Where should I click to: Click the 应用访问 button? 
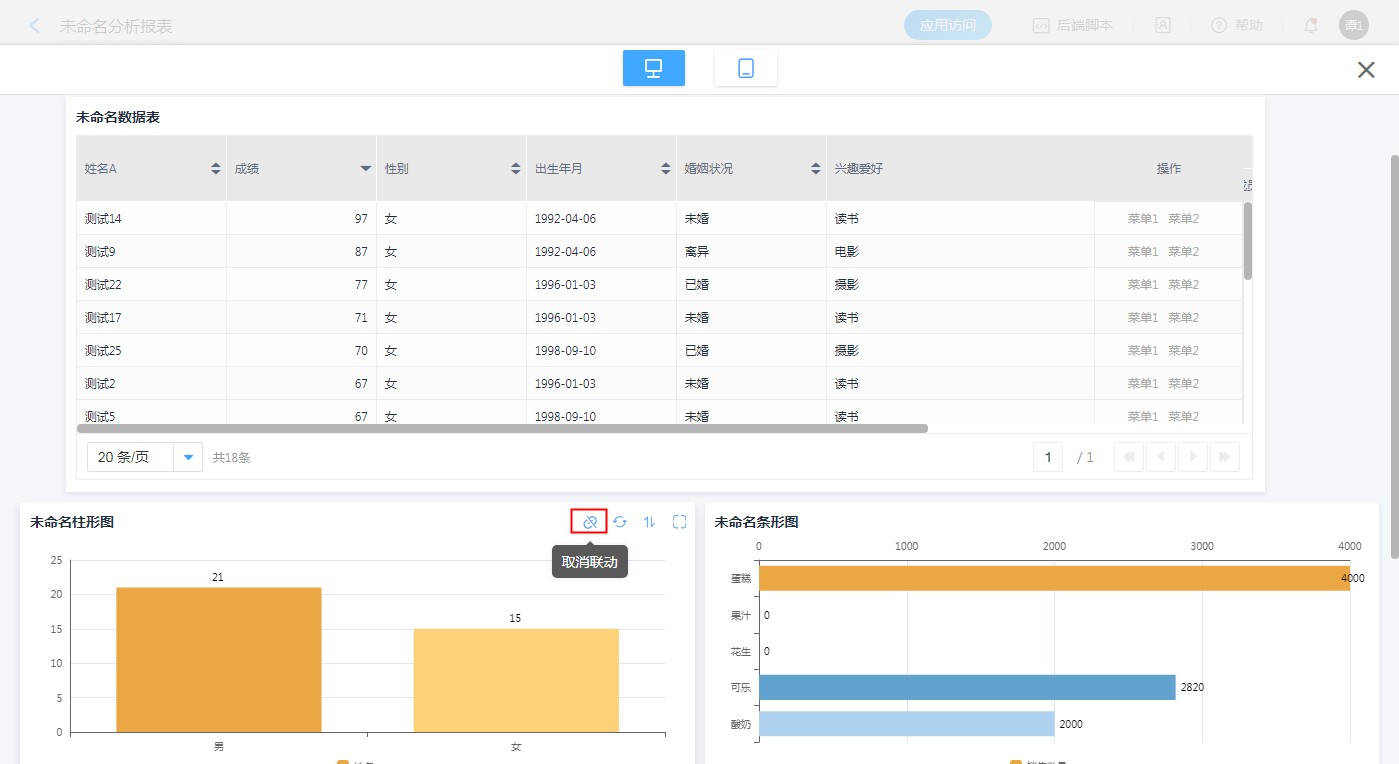click(947, 26)
